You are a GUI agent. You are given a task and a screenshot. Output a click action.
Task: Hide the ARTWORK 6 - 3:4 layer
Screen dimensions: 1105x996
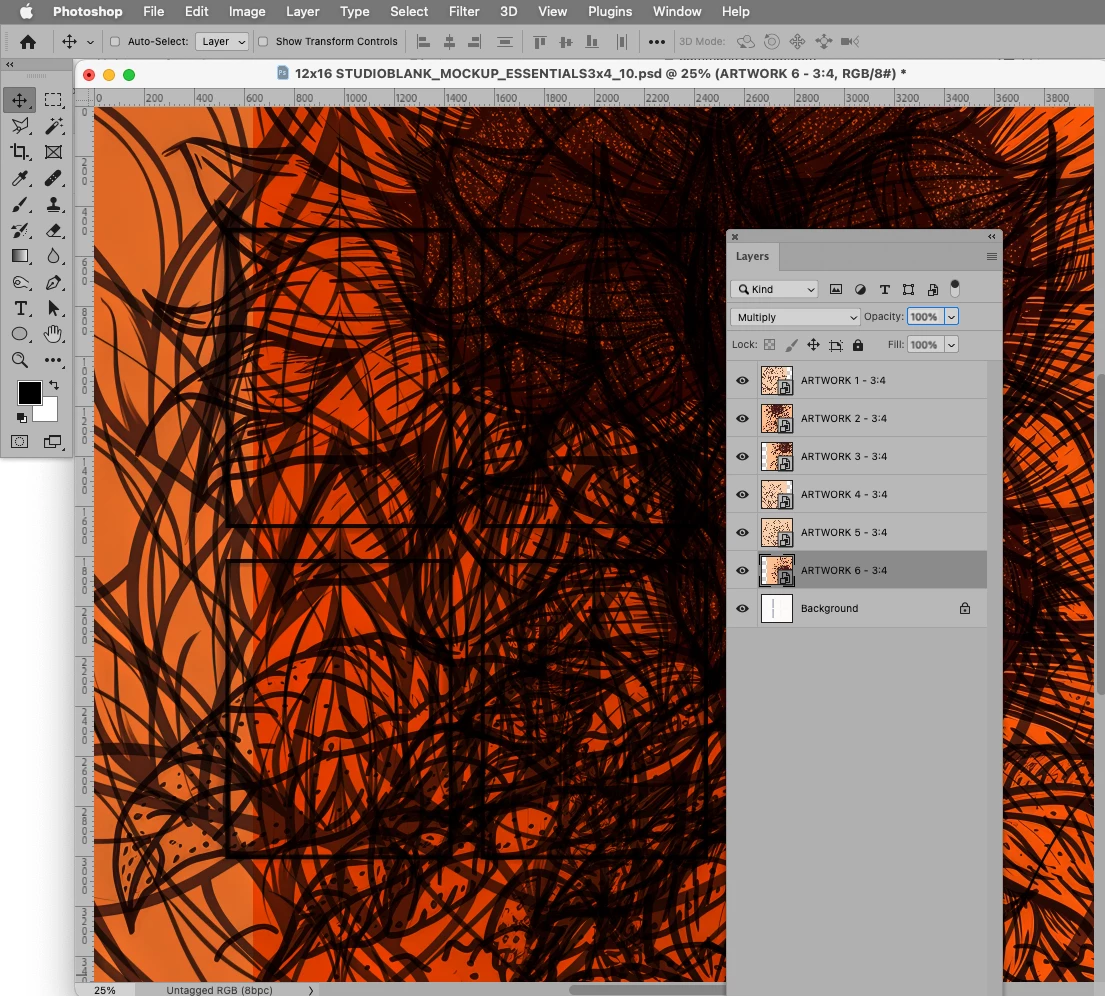(742, 571)
